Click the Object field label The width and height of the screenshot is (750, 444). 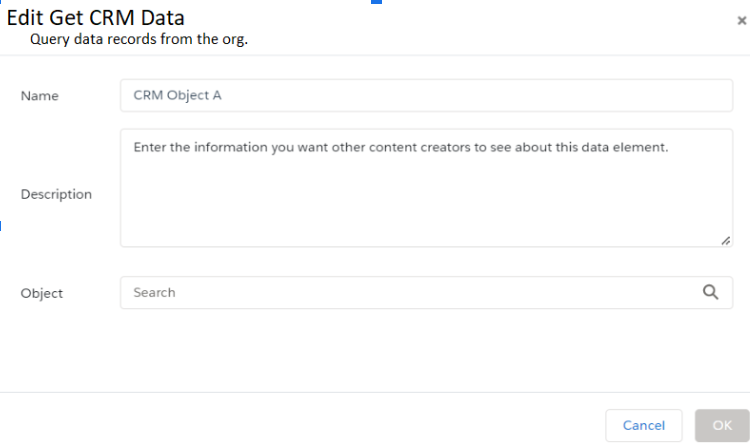coord(42,293)
